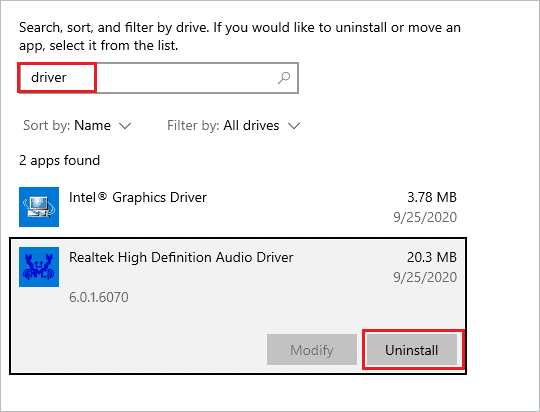This screenshot has width=540, height=412.
Task: Click the 3.78 MB size text
Action: (432, 197)
